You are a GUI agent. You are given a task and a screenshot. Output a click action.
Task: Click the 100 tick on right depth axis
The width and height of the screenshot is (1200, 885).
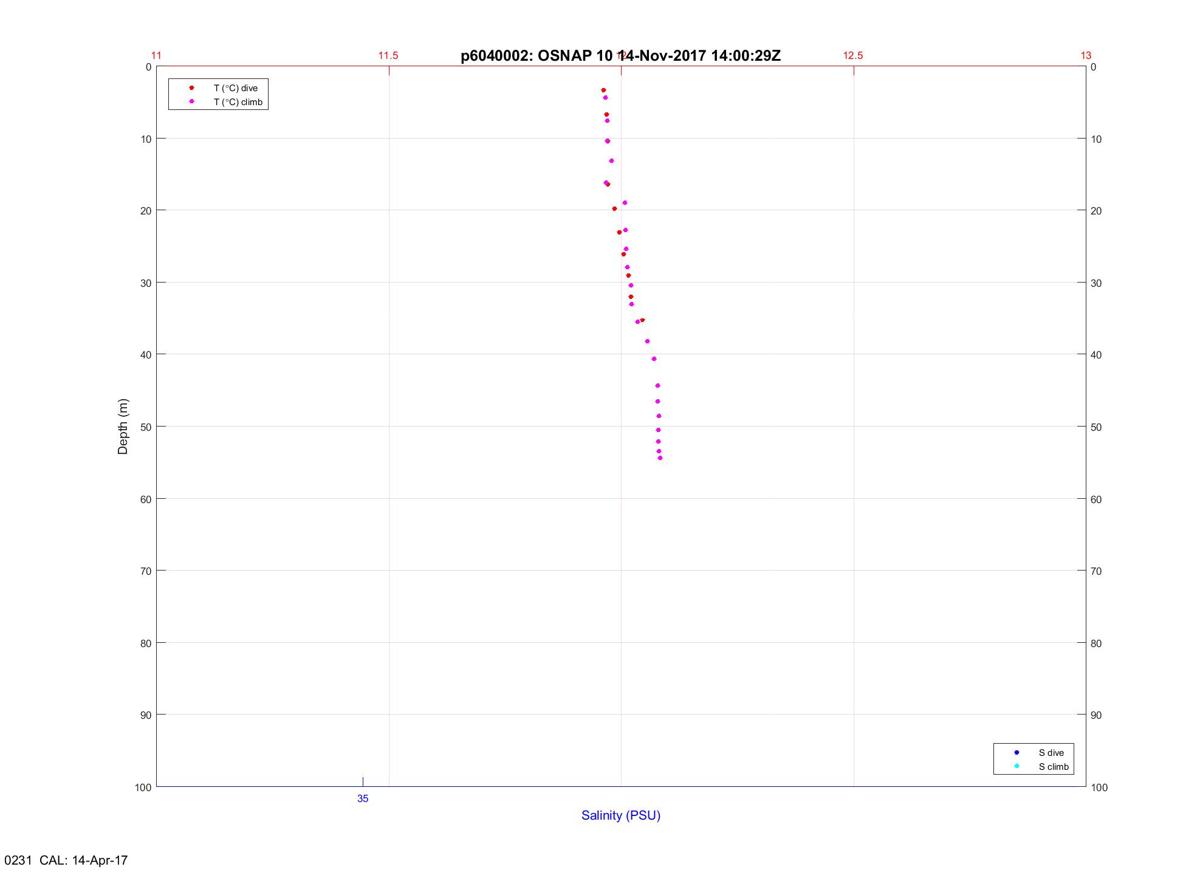click(x=1099, y=788)
